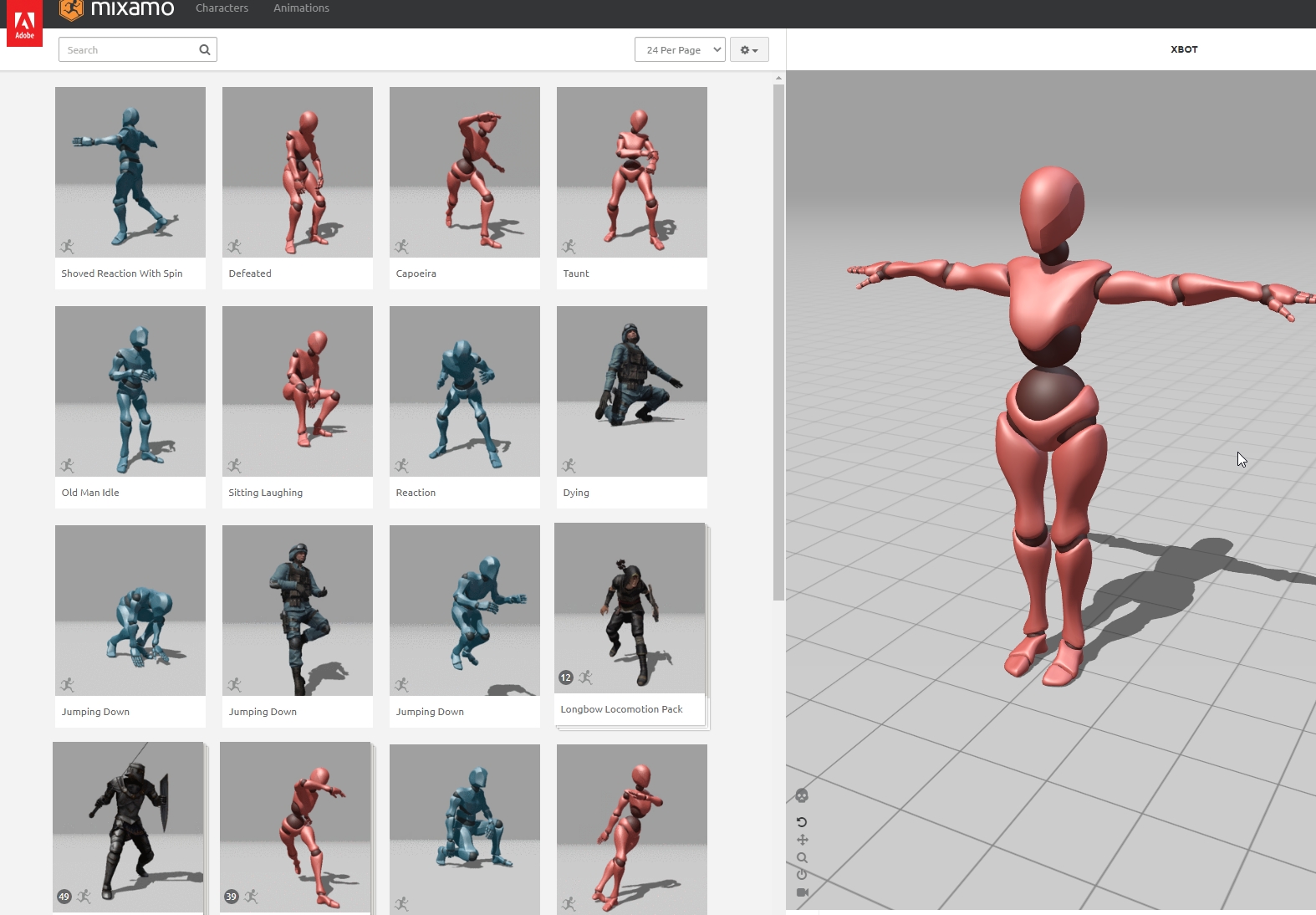Click the 'Capoeira' label text
The width and height of the screenshot is (1316, 915).
(x=416, y=273)
